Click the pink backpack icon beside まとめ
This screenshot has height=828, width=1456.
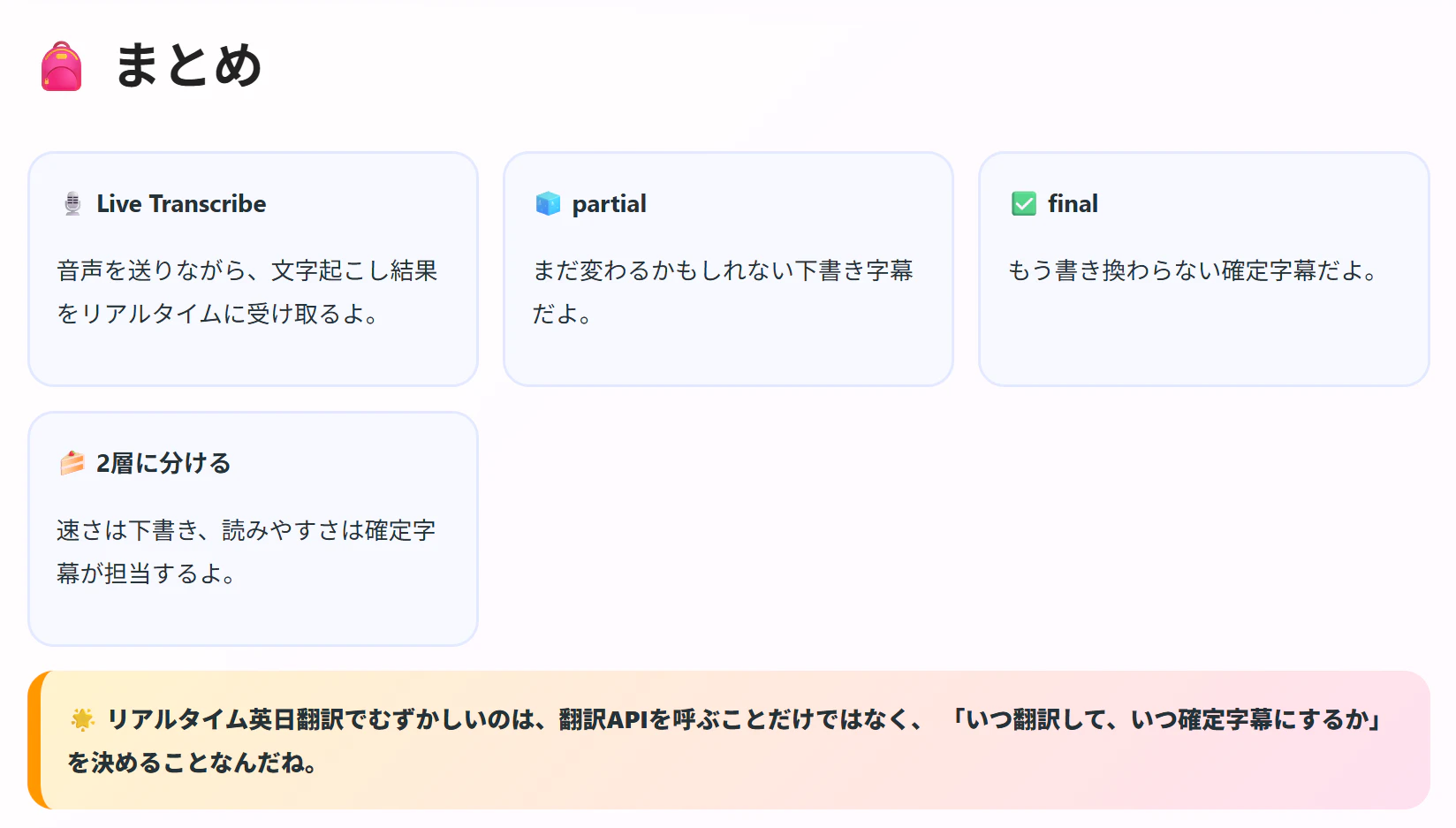point(61,66)
